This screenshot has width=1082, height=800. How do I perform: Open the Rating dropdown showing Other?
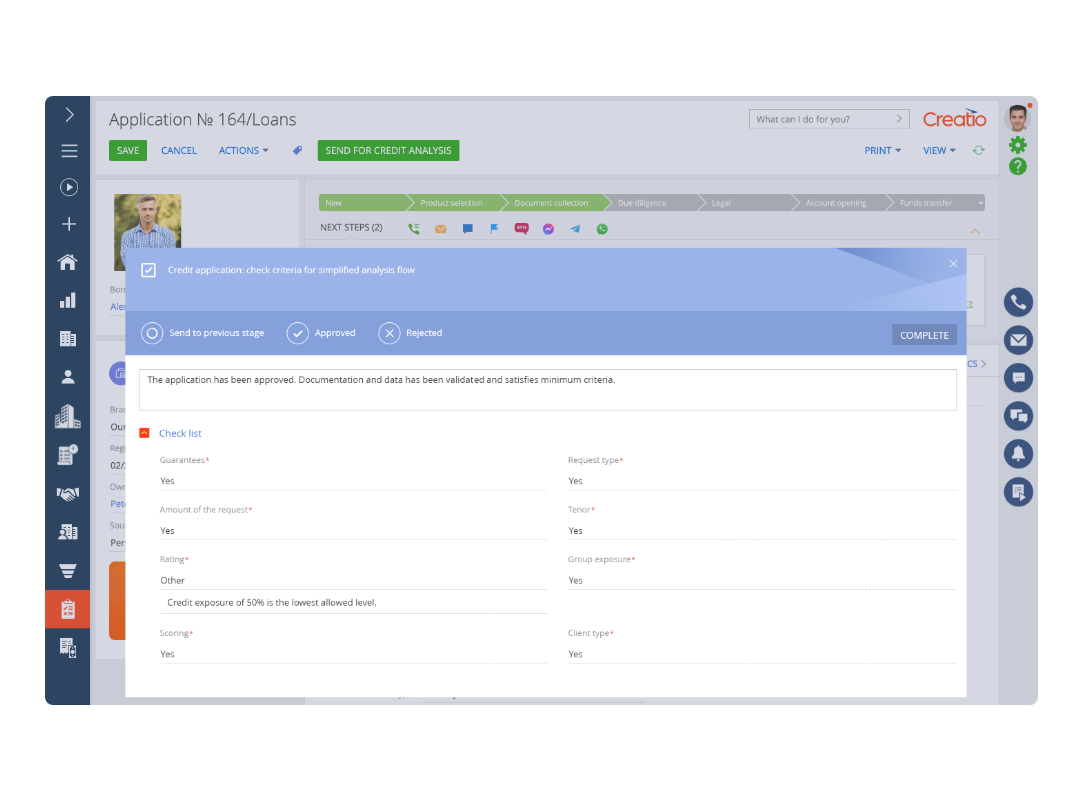[353, 581]
